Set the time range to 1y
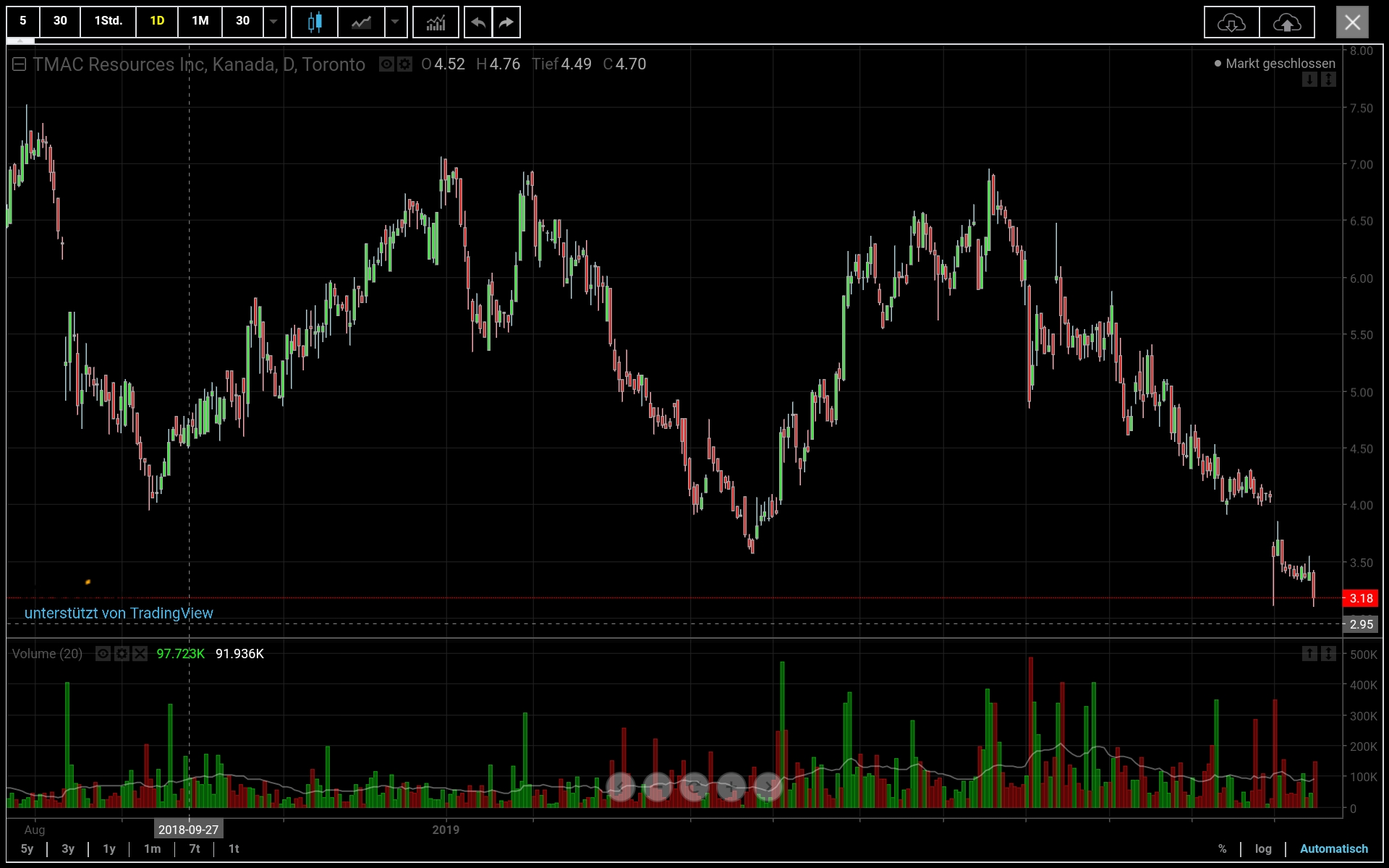The image size is (1389, 868). (x=109, y=848)
